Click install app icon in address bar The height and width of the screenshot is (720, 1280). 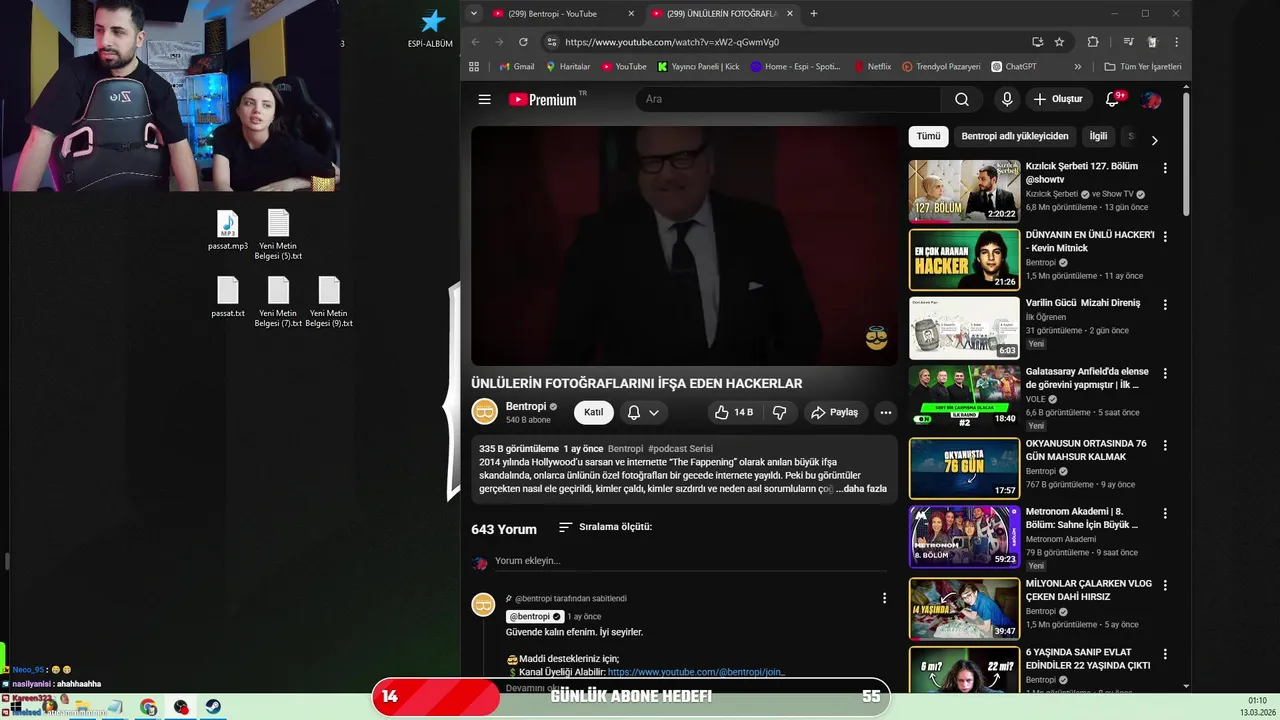pos(1037,42)
